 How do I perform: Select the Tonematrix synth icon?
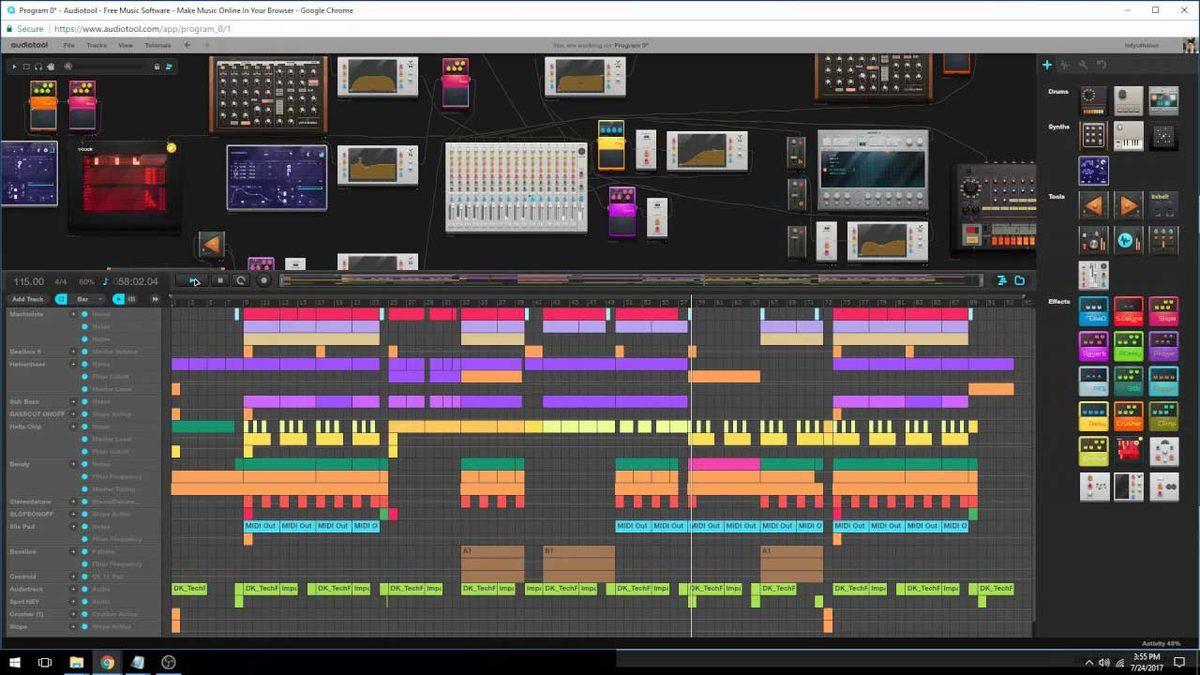[1166, 137]
